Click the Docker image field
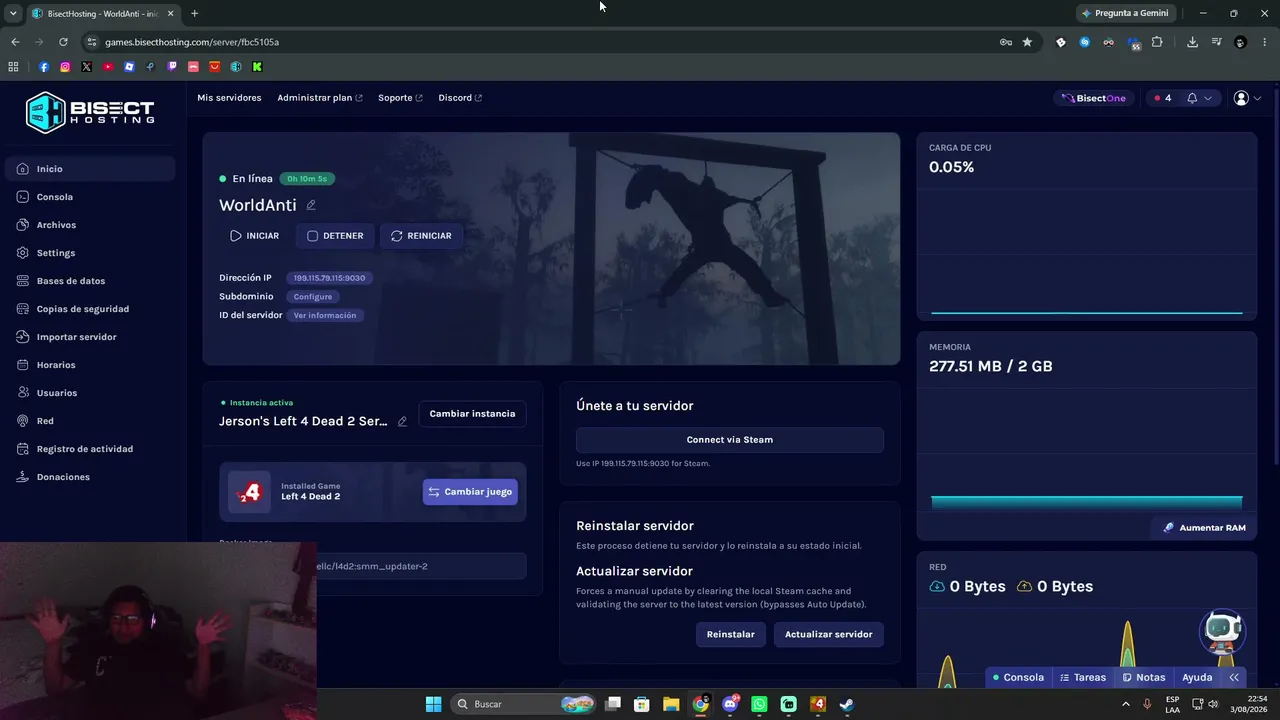1280x720 pixels. tap(373, 566)
